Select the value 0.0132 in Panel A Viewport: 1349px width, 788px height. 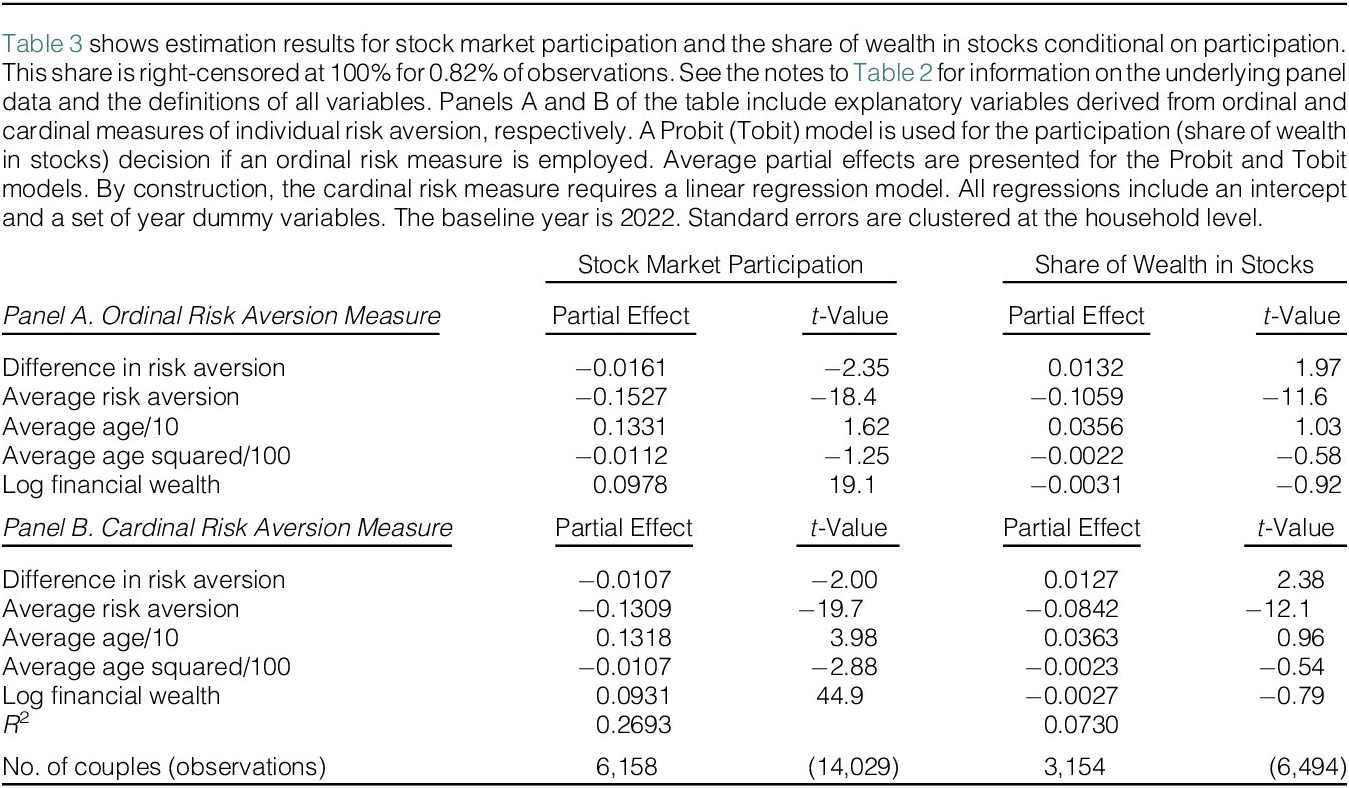(x=1085, y=368)
